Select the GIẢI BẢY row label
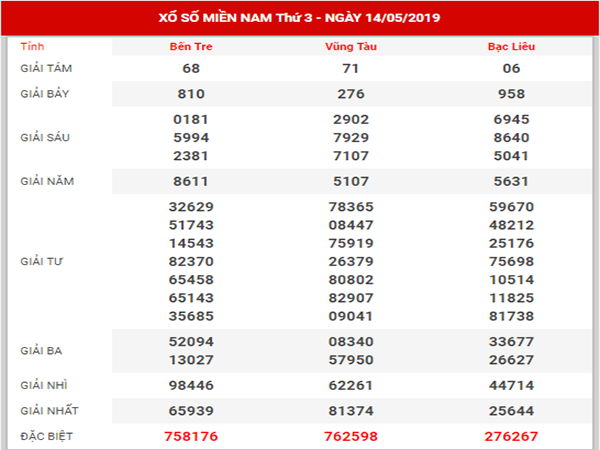 [x=45, y=94]
